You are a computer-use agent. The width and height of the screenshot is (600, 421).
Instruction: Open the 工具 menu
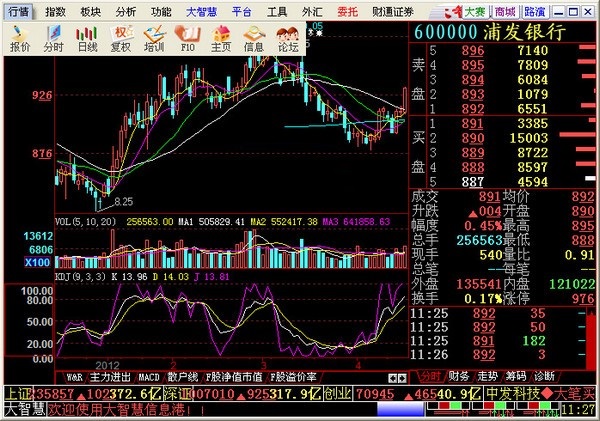tap(277, 12)
